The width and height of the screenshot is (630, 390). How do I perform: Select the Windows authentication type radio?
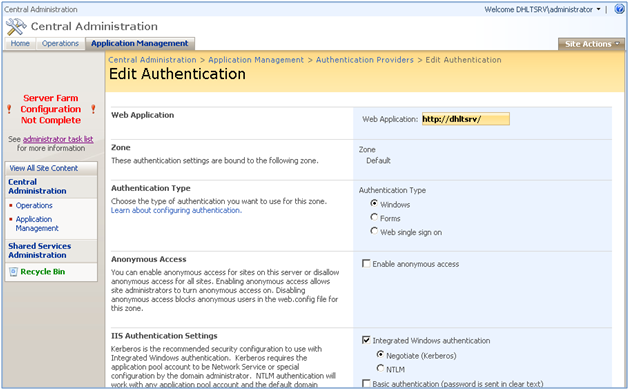coord(374,204)
